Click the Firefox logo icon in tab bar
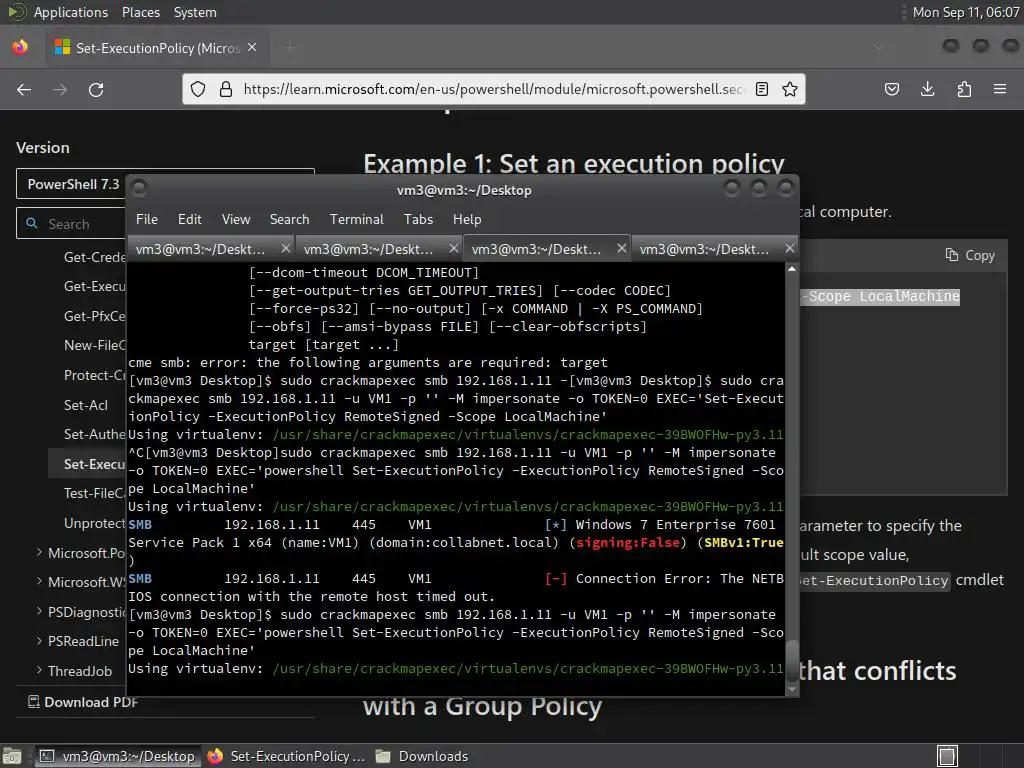The width and height of the screenshot is (1024, 768). pos(20,47)
